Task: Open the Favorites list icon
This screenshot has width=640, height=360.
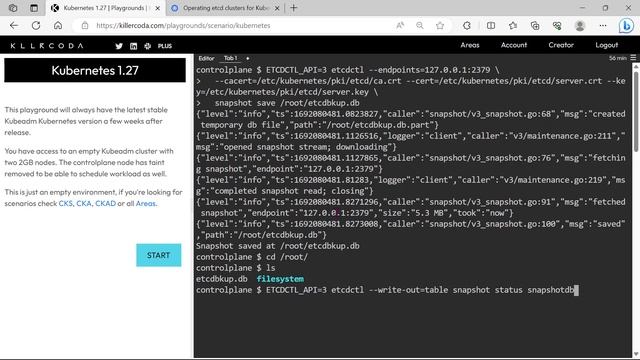Action: [x=513, y=25]
